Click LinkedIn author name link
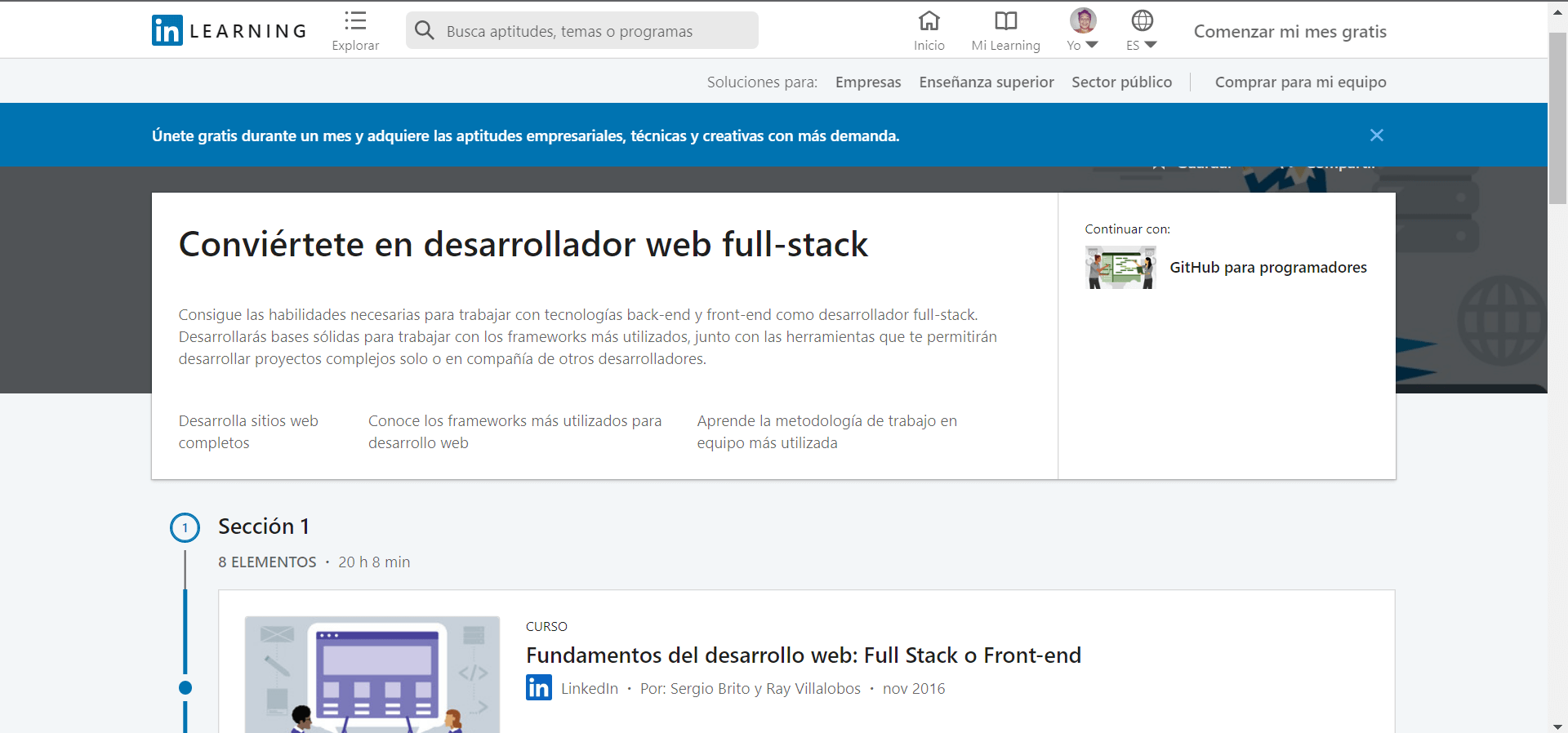1568x733 pixels. click(590, 688)
